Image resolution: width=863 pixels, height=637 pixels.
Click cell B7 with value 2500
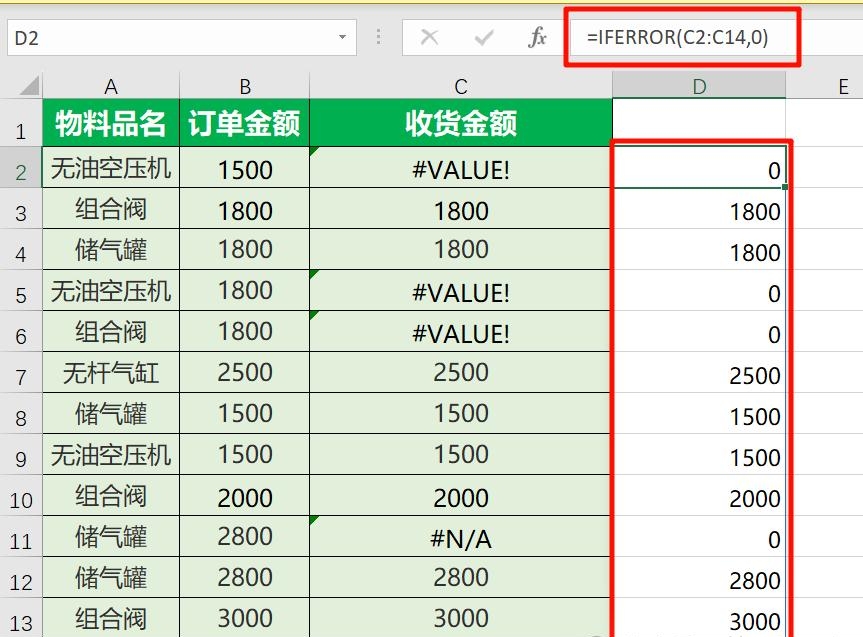245,373
